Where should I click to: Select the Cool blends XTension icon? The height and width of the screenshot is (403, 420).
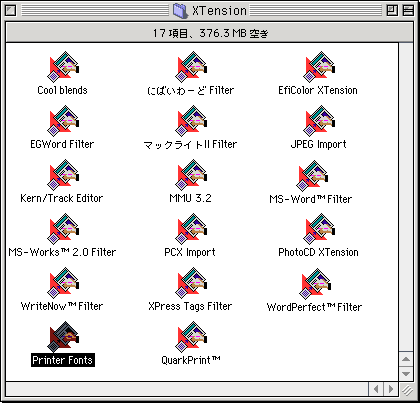63,67
